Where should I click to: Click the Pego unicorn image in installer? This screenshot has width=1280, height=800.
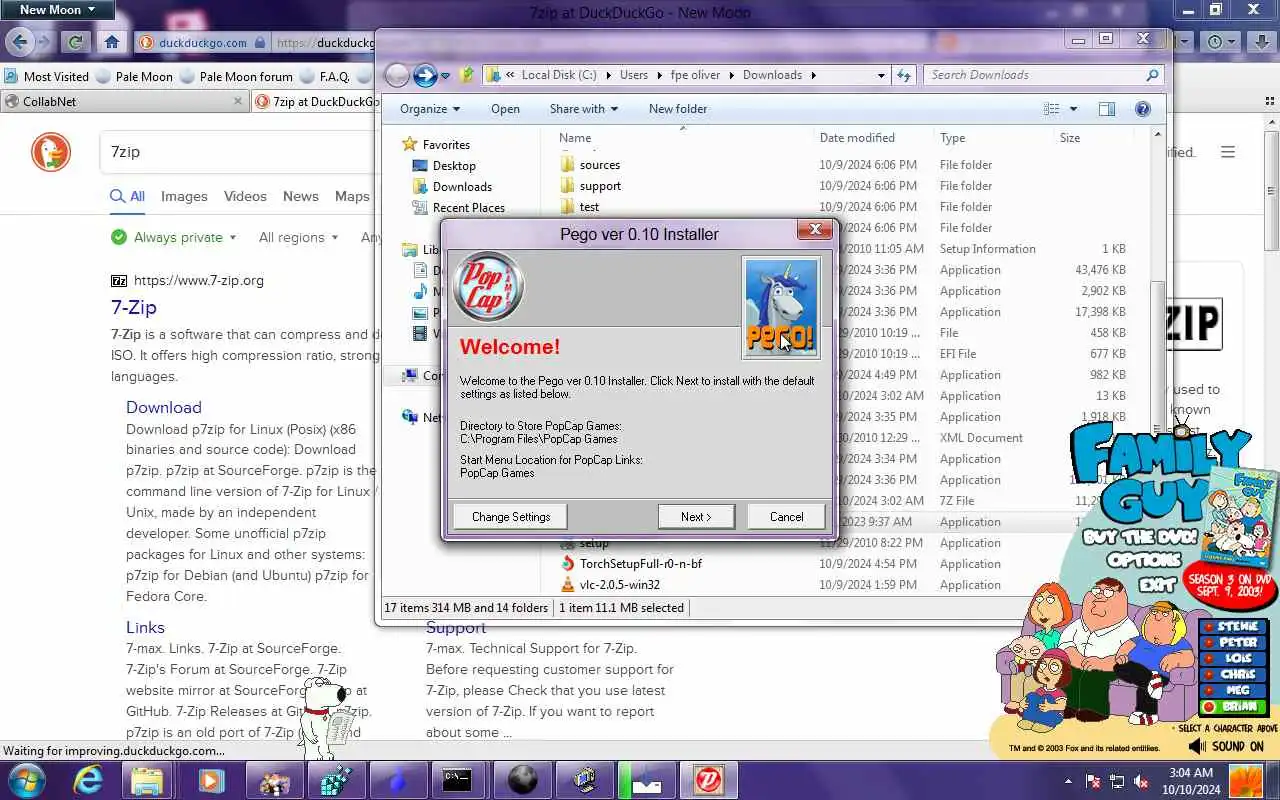(x=781, y=307)
